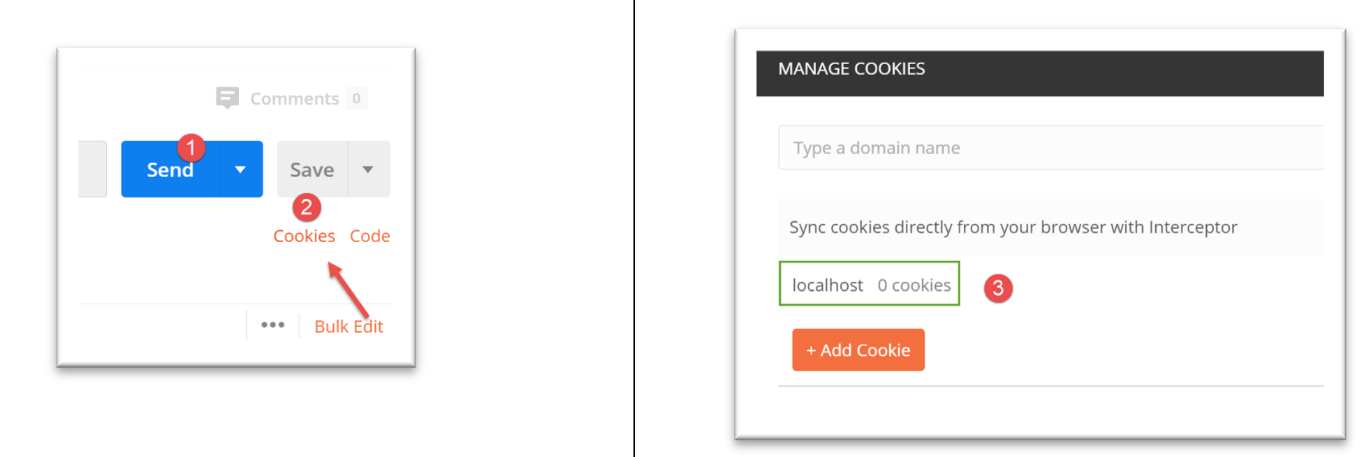Click the red step 2 badge
This screenshot has width=1364, height=457.
[x=307, y=208]
